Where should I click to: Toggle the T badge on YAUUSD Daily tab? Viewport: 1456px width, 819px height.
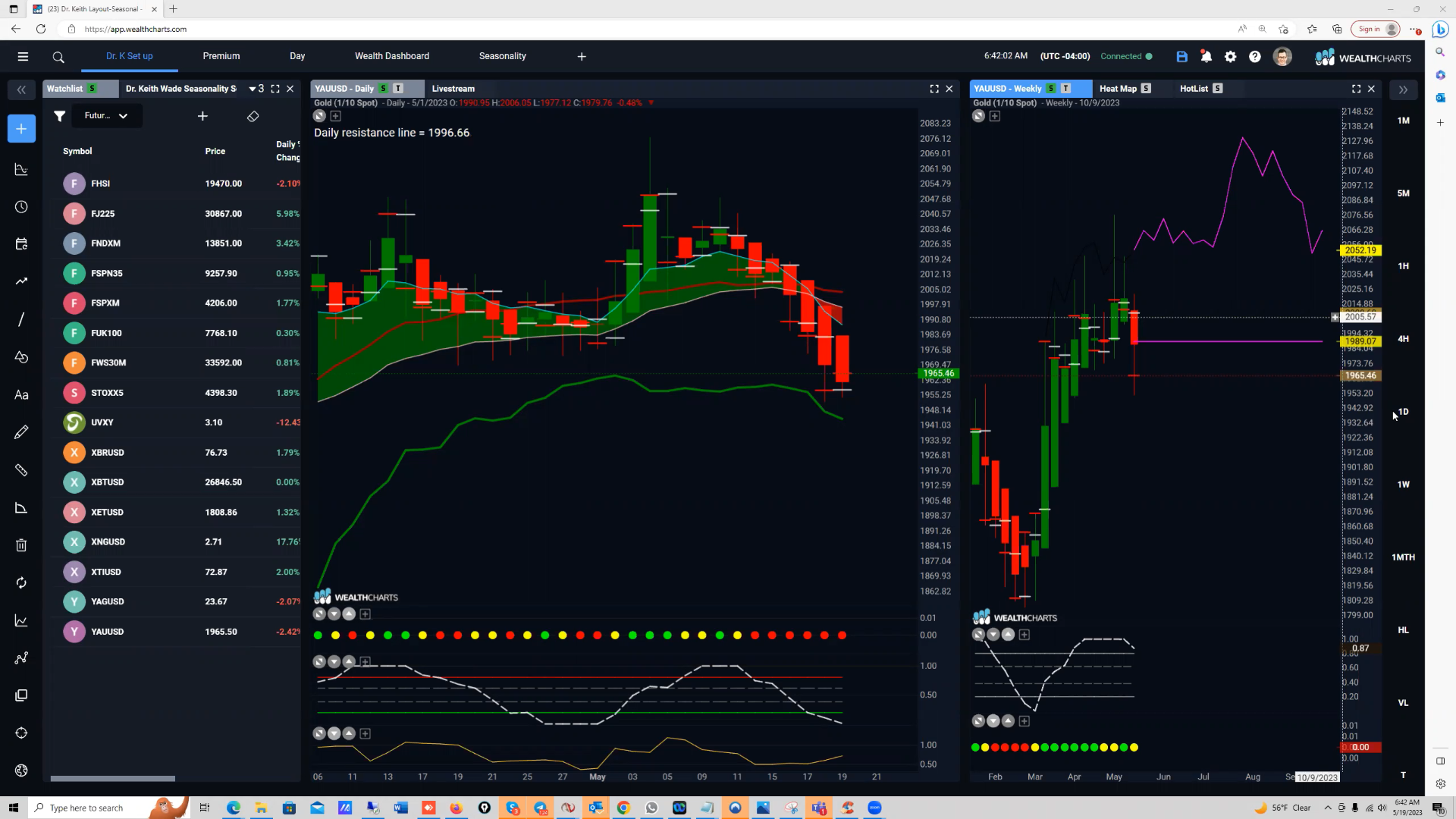click(398, 89)
